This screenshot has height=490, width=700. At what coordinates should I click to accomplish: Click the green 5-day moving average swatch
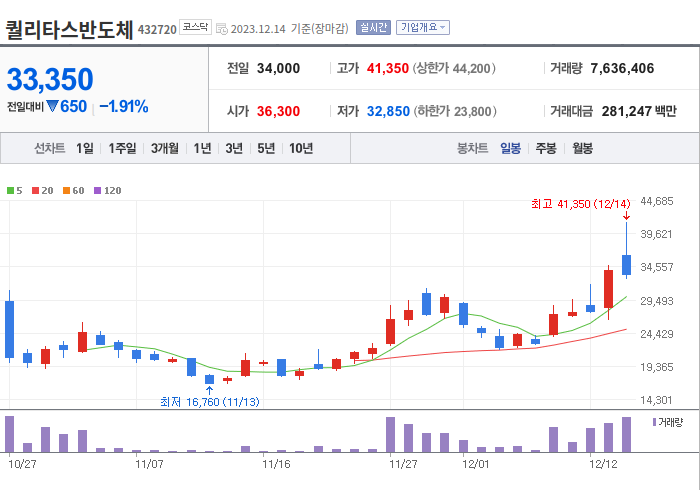[10, 191]
